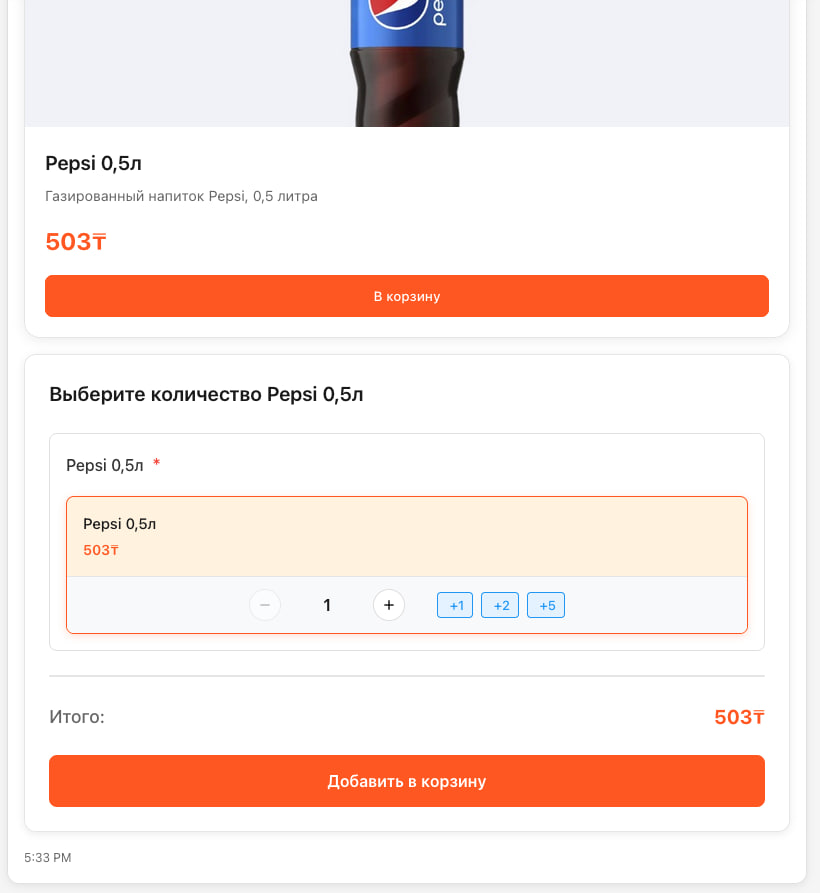This screenshot has height=893, width=820.
Task: Click the plus icon to increase quantity
Action: click(x=389, y=605)
